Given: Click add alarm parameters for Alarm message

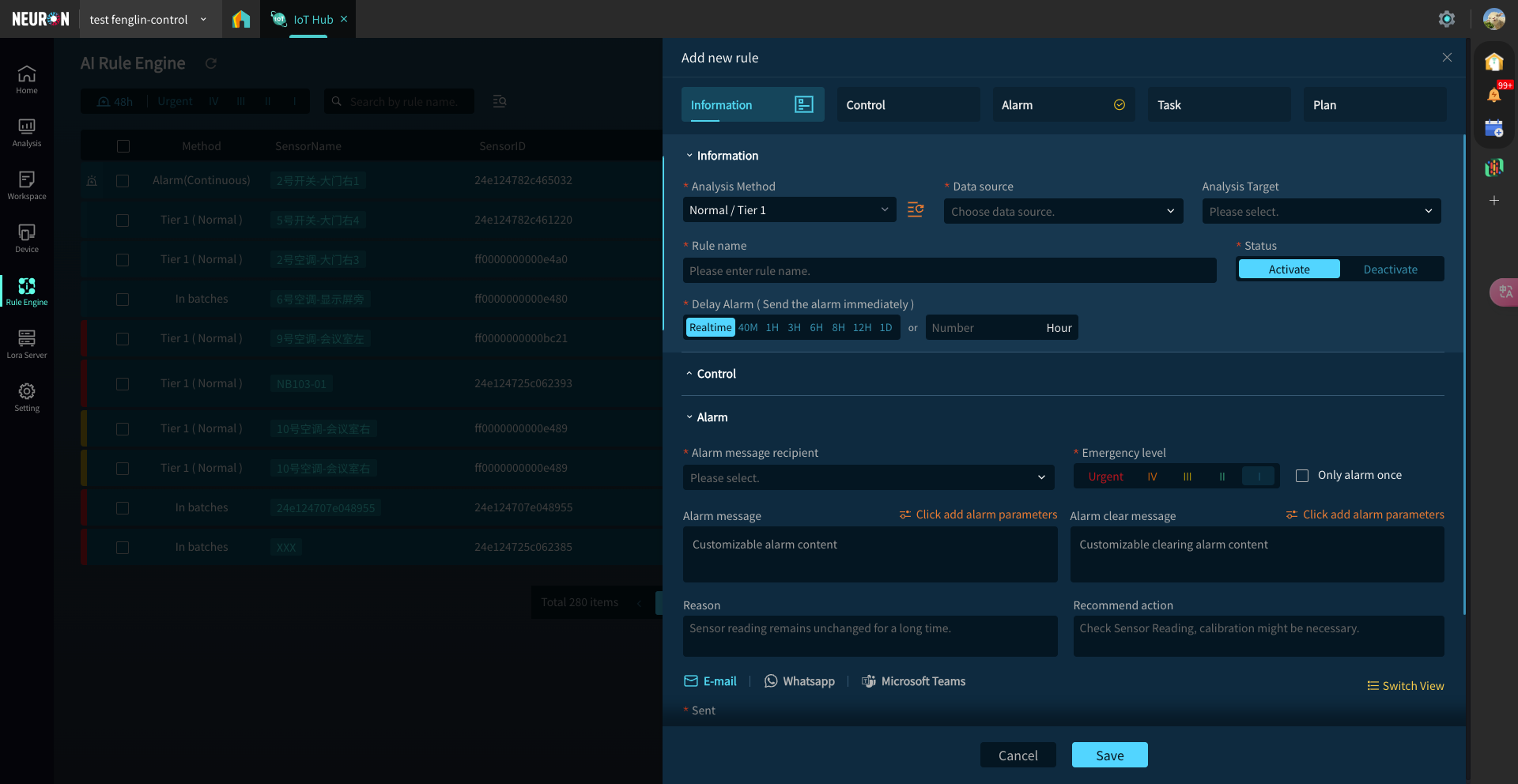Looking at the screenshot, I should click(978, 514).
